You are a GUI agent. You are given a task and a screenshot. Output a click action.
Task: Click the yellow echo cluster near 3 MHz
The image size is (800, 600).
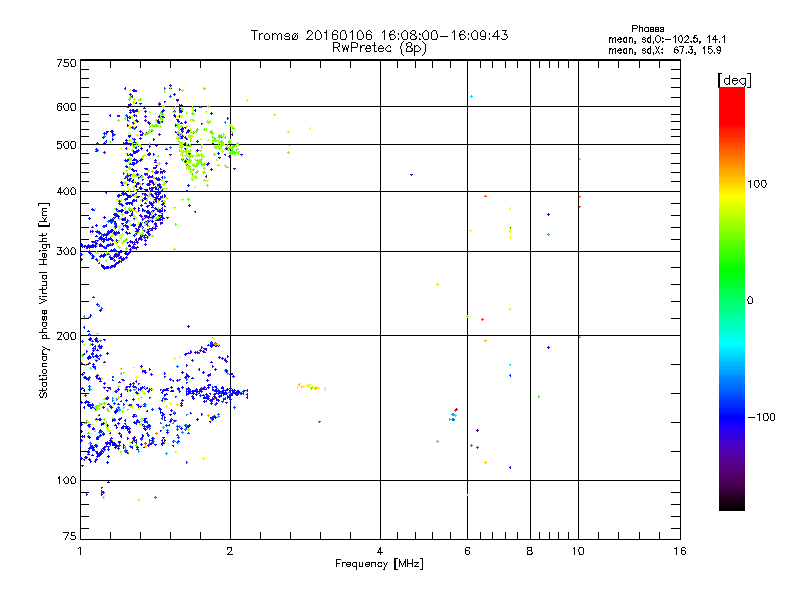tap(311, 387)
